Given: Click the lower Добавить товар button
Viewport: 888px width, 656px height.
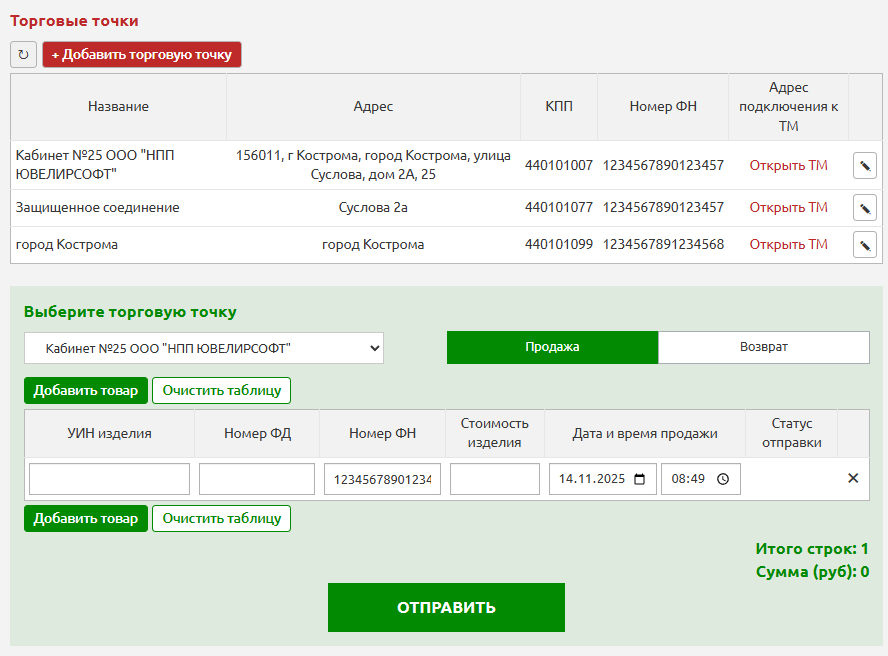Looking at the screenshot, I should pos(86,518).
